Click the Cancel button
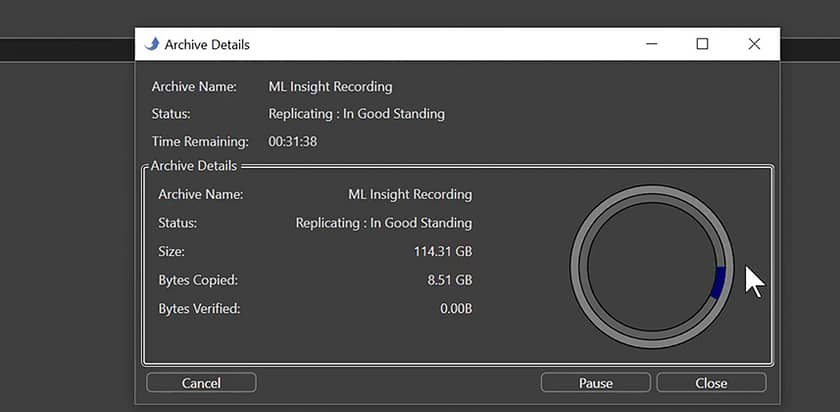This screenshot has width=840, height=412. tap(201, 383)
